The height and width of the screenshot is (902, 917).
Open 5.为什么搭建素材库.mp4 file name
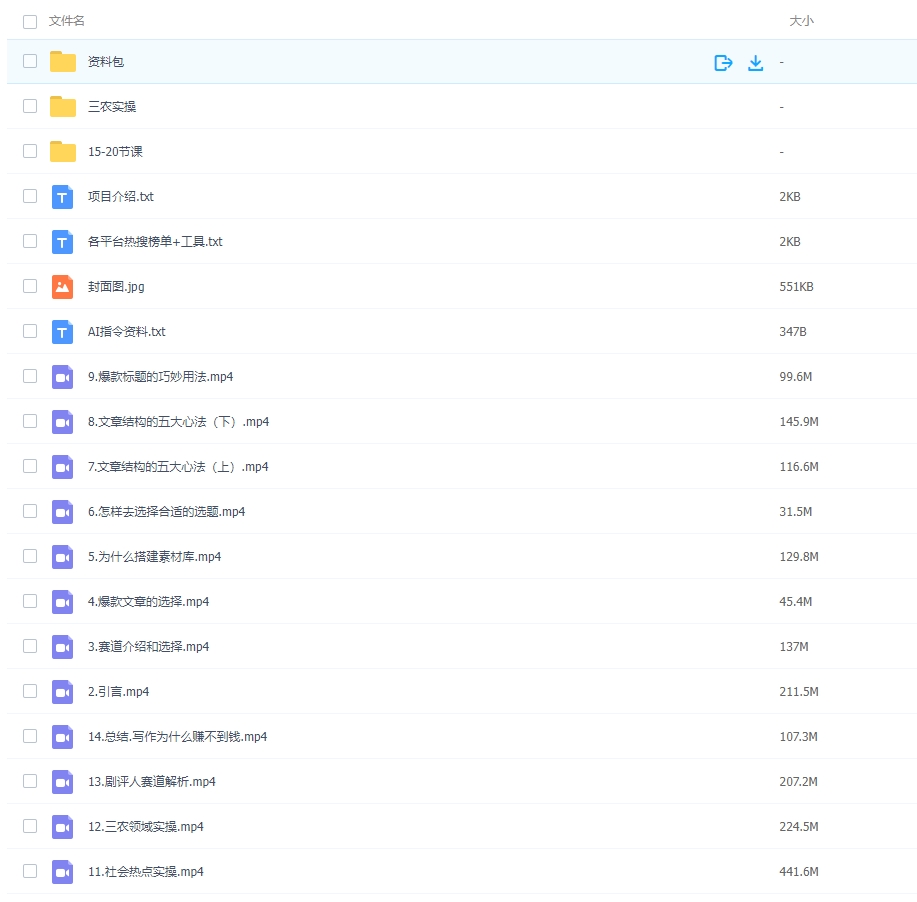coord(154,557)
